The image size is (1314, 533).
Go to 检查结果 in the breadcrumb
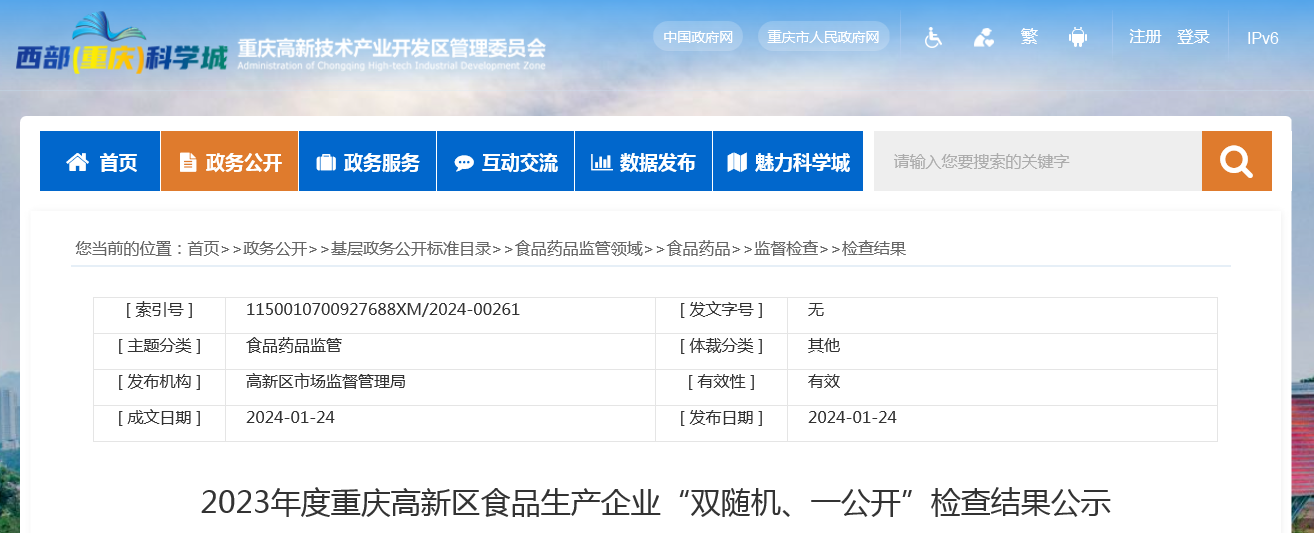point(875,249)
